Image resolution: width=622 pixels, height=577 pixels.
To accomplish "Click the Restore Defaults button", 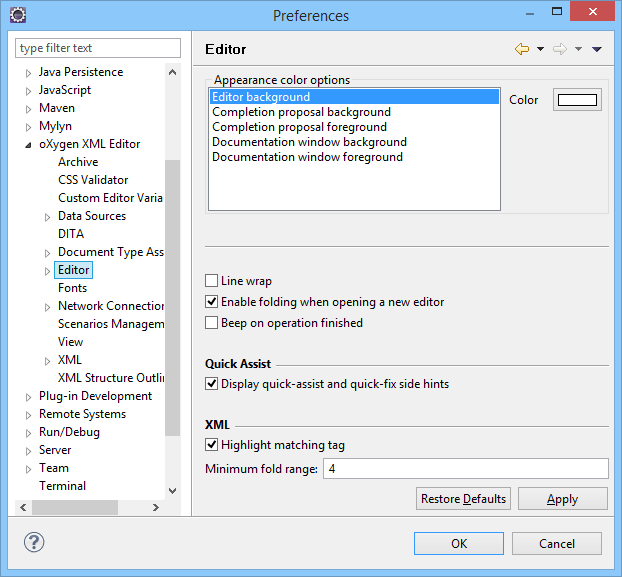I will click(463, 499).
